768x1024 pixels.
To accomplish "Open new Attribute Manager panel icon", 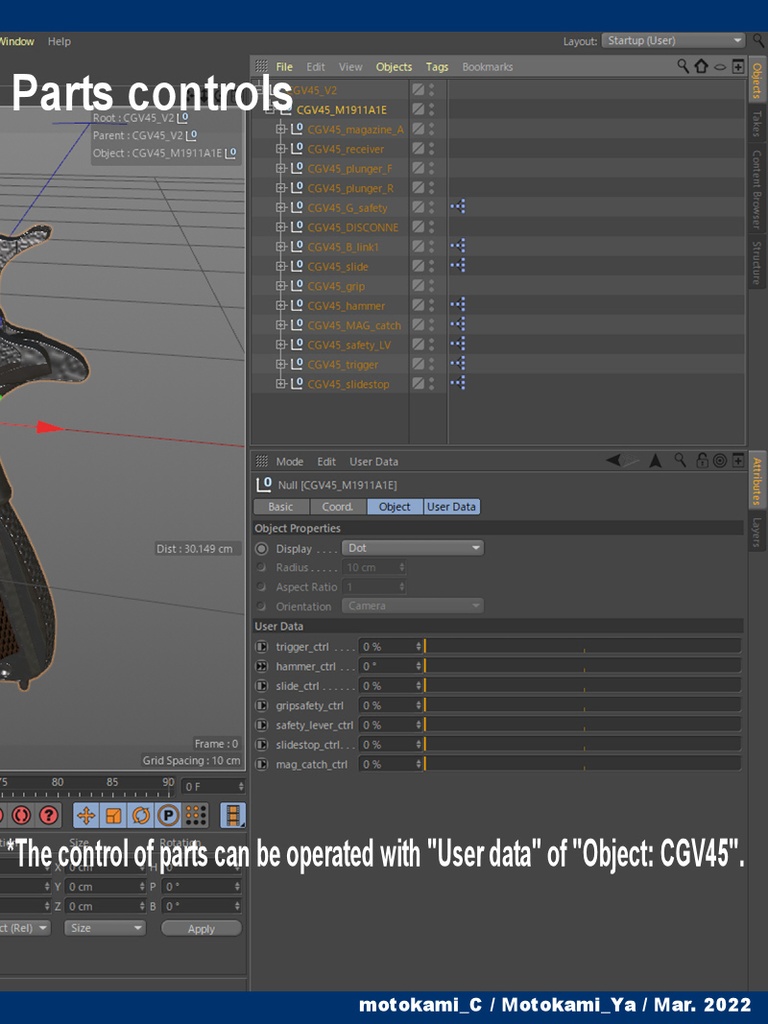I will point(738,461).
